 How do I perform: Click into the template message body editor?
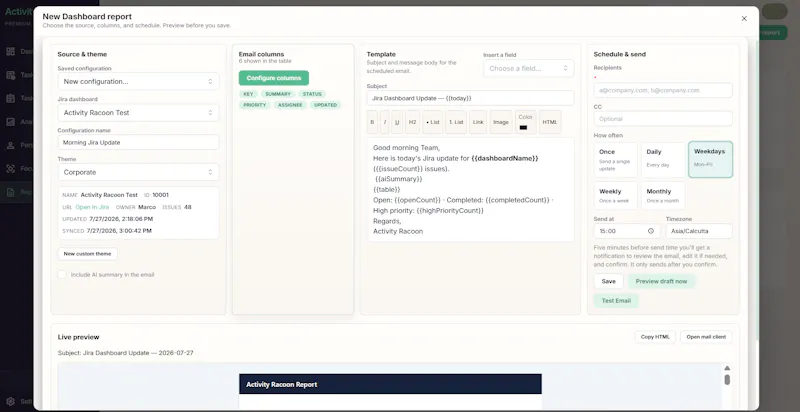pyautogui.click(x=470, y=190)
